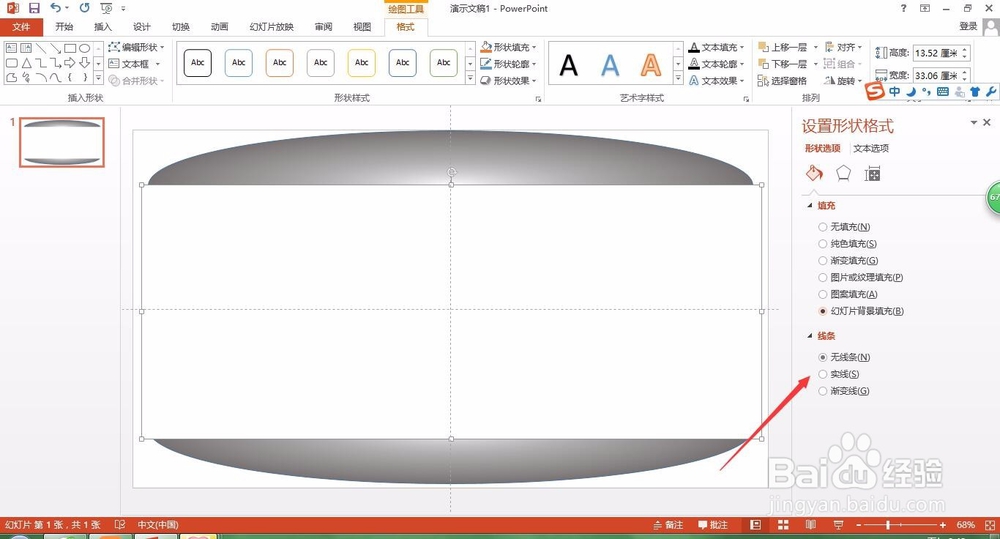Switch to Animations (动画) tab
The image size is (1000, 539).
[219, 27]
